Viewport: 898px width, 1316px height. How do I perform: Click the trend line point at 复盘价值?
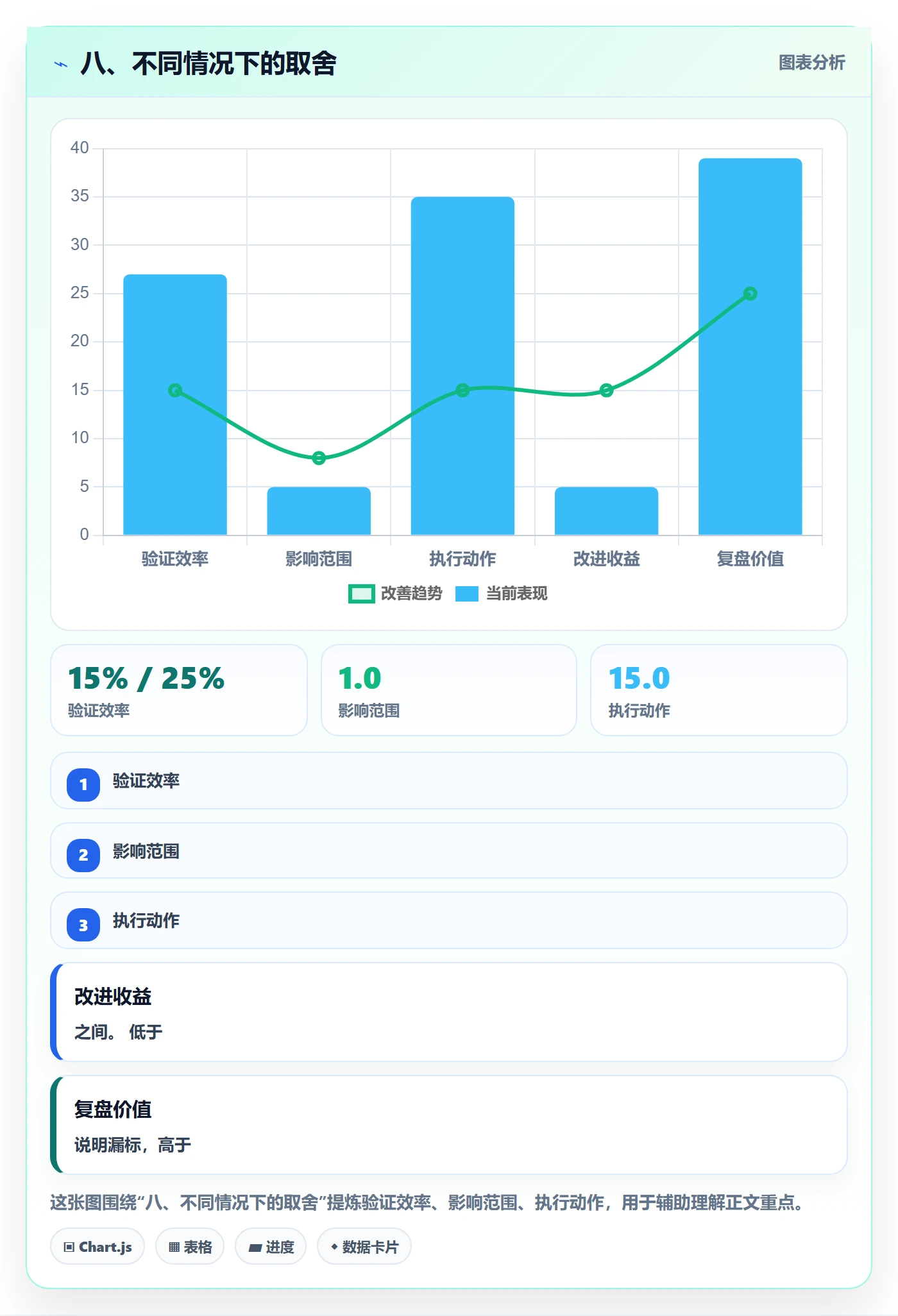click(750, 294)
